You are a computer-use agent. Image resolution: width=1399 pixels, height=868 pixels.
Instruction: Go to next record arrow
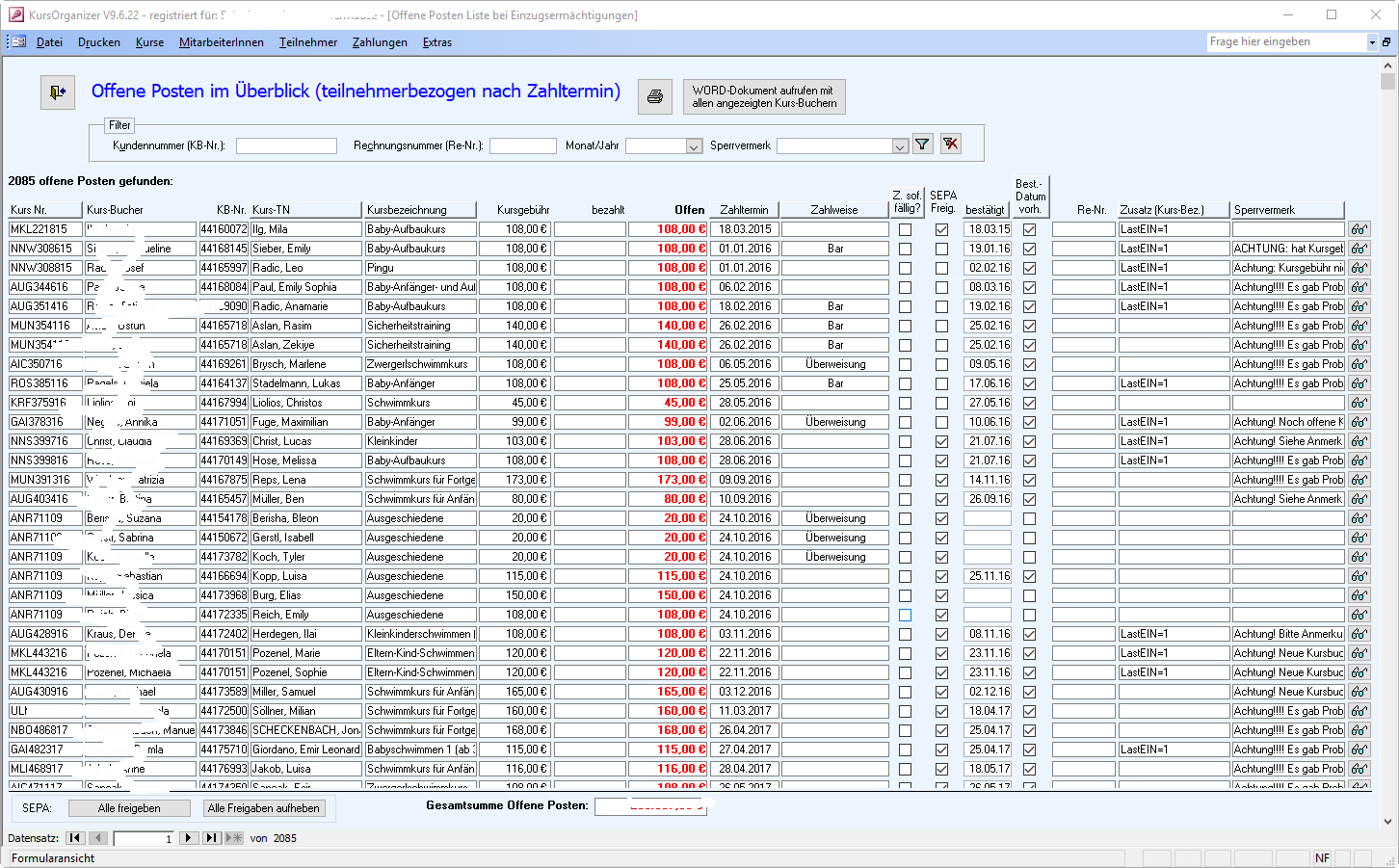pyautogui.click(x=189, y=838)
